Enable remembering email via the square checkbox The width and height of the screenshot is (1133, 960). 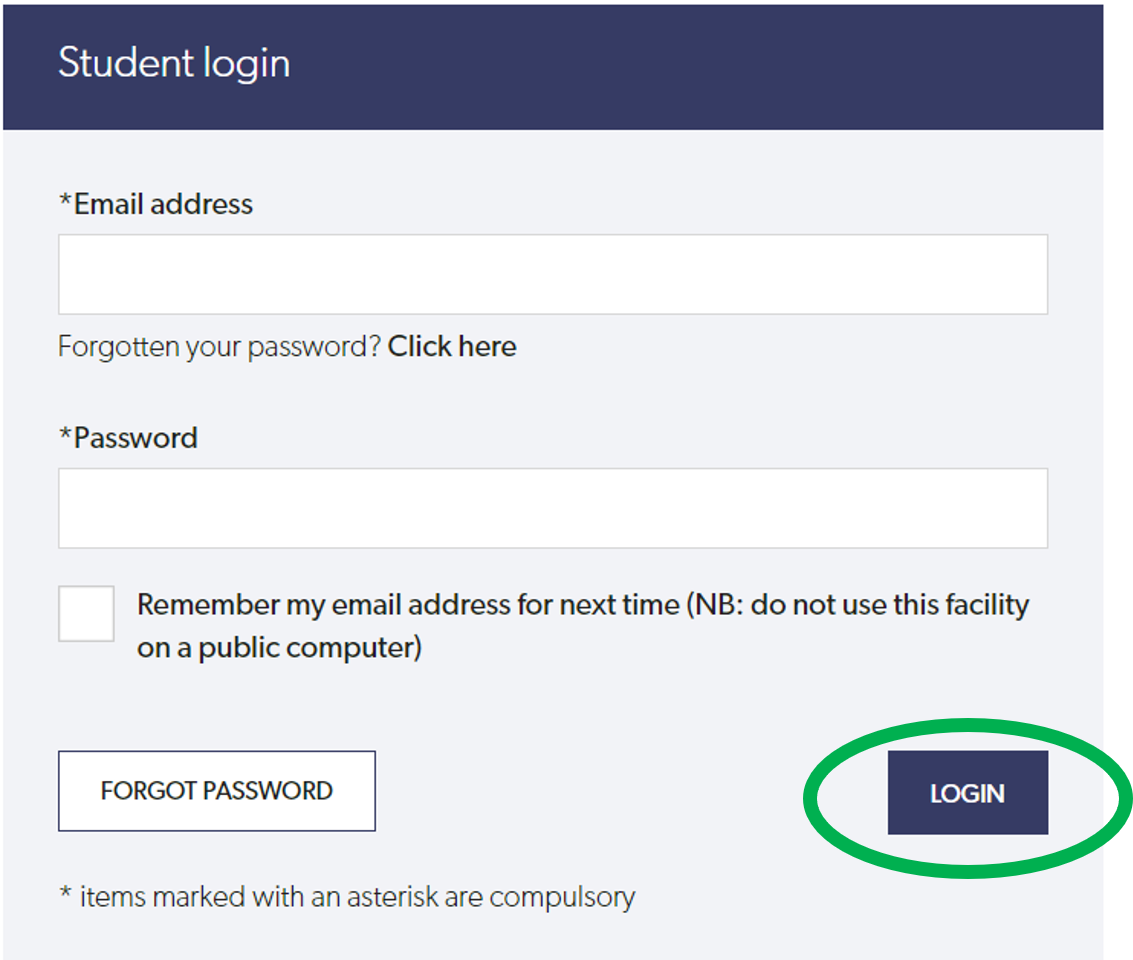click(x=87, y=613)
